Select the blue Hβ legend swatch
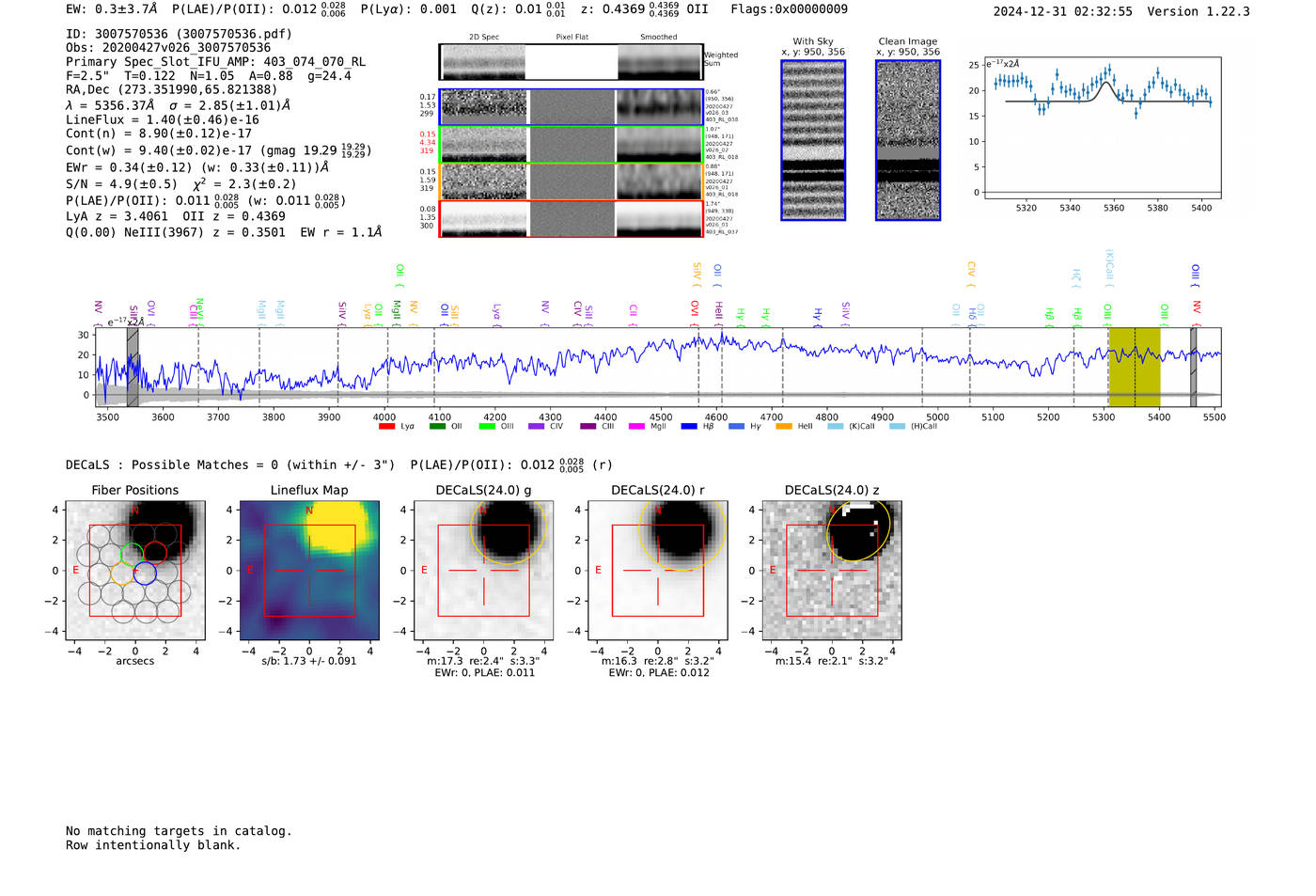This screenshot has height=896, width=1316. (x=690, y=426)
